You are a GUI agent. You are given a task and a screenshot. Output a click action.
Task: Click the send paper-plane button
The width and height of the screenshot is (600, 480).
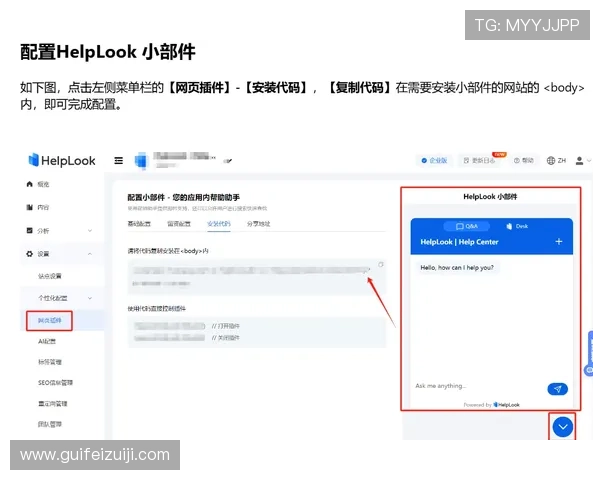point(558,389)
